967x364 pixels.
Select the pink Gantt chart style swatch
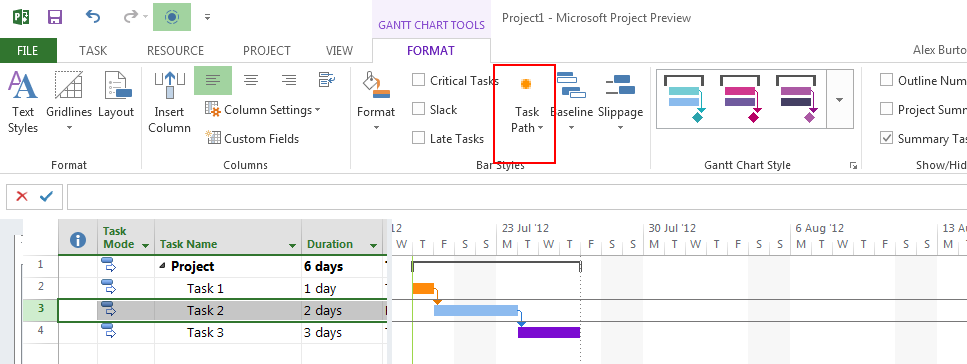click(740, 99)
